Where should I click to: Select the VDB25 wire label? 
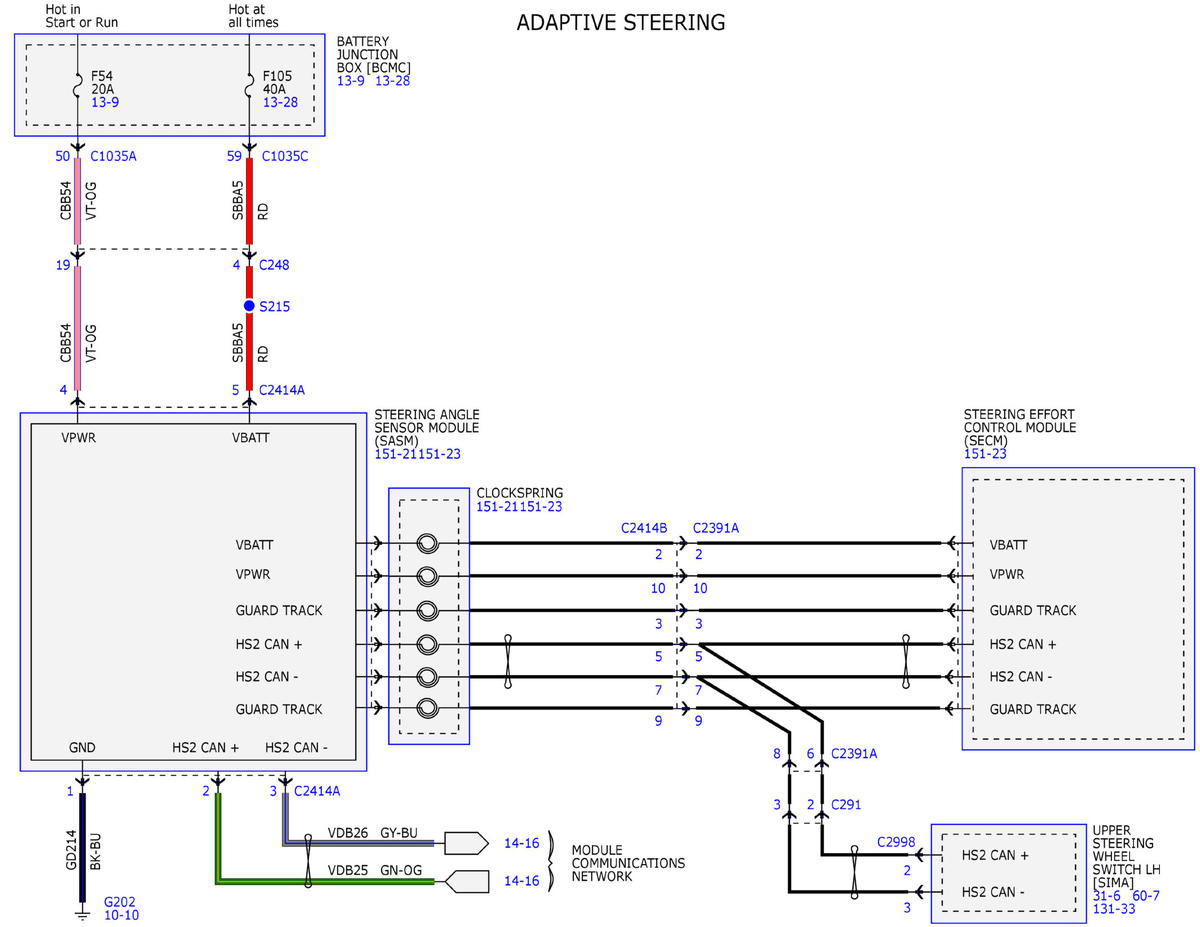348,870
